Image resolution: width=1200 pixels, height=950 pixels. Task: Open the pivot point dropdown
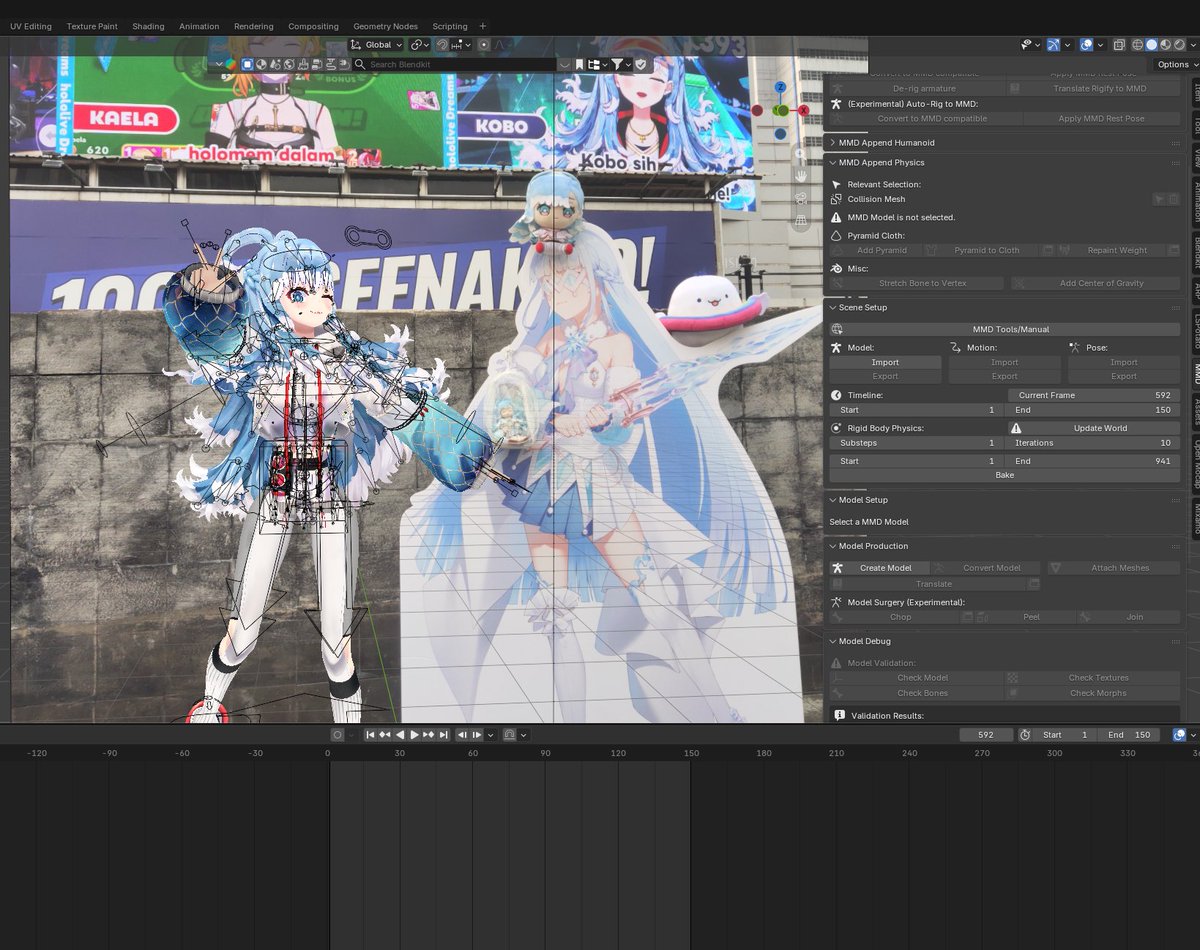tap(420, 45)
